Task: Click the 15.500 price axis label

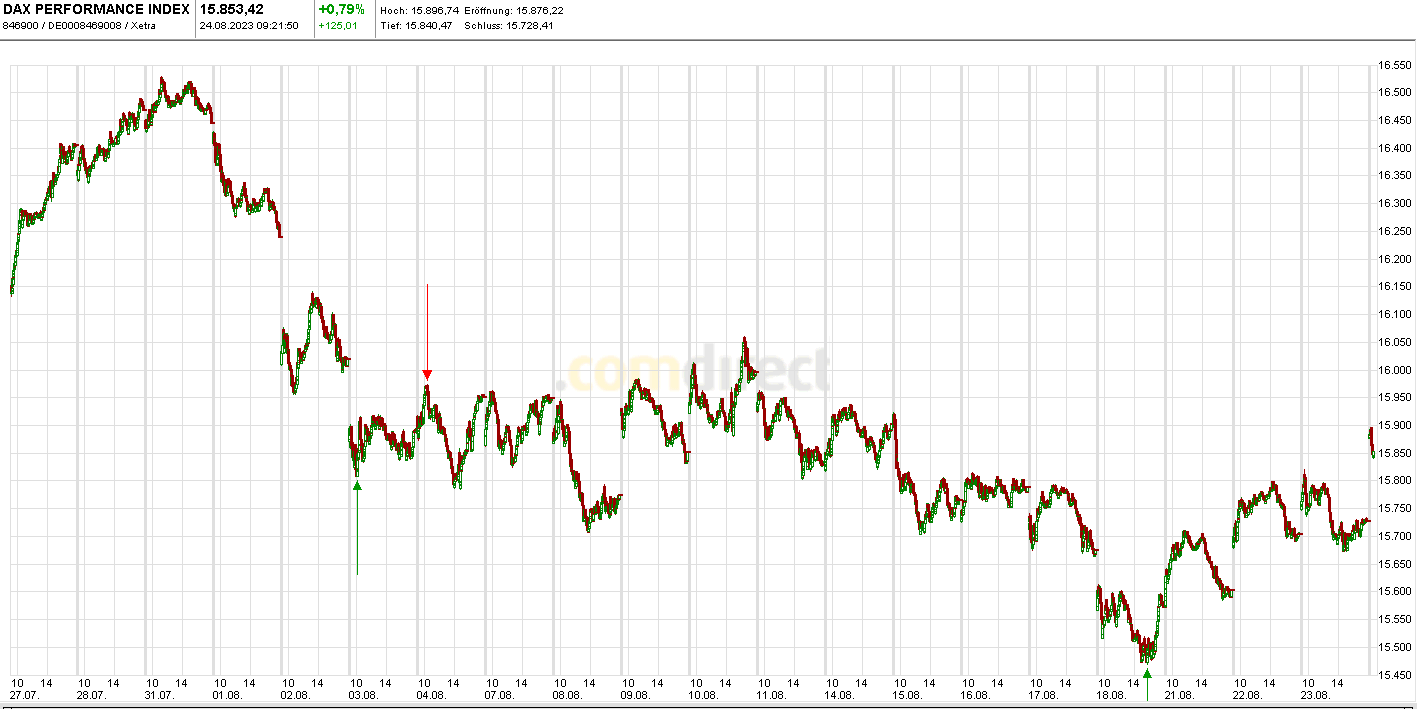Action: pyautogui.click(x=1394, y=647)
